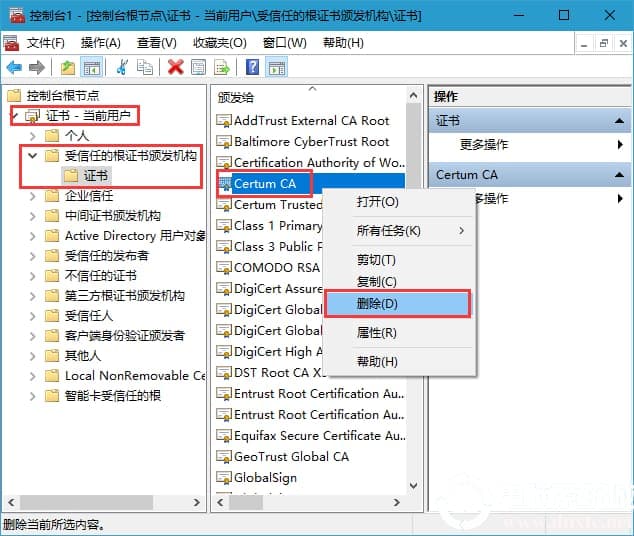The width and height of the screenshot is (634, 536).
Task: Choose 帮助(H) in the context menu
Action: pyautogui.click(x=399, y=361)
